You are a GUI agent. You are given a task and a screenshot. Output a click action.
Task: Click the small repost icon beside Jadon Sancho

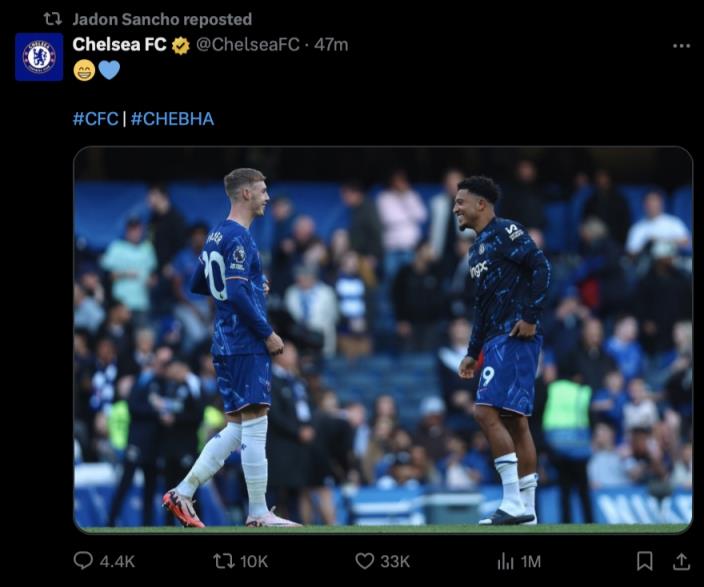click(x=53, y=19)
